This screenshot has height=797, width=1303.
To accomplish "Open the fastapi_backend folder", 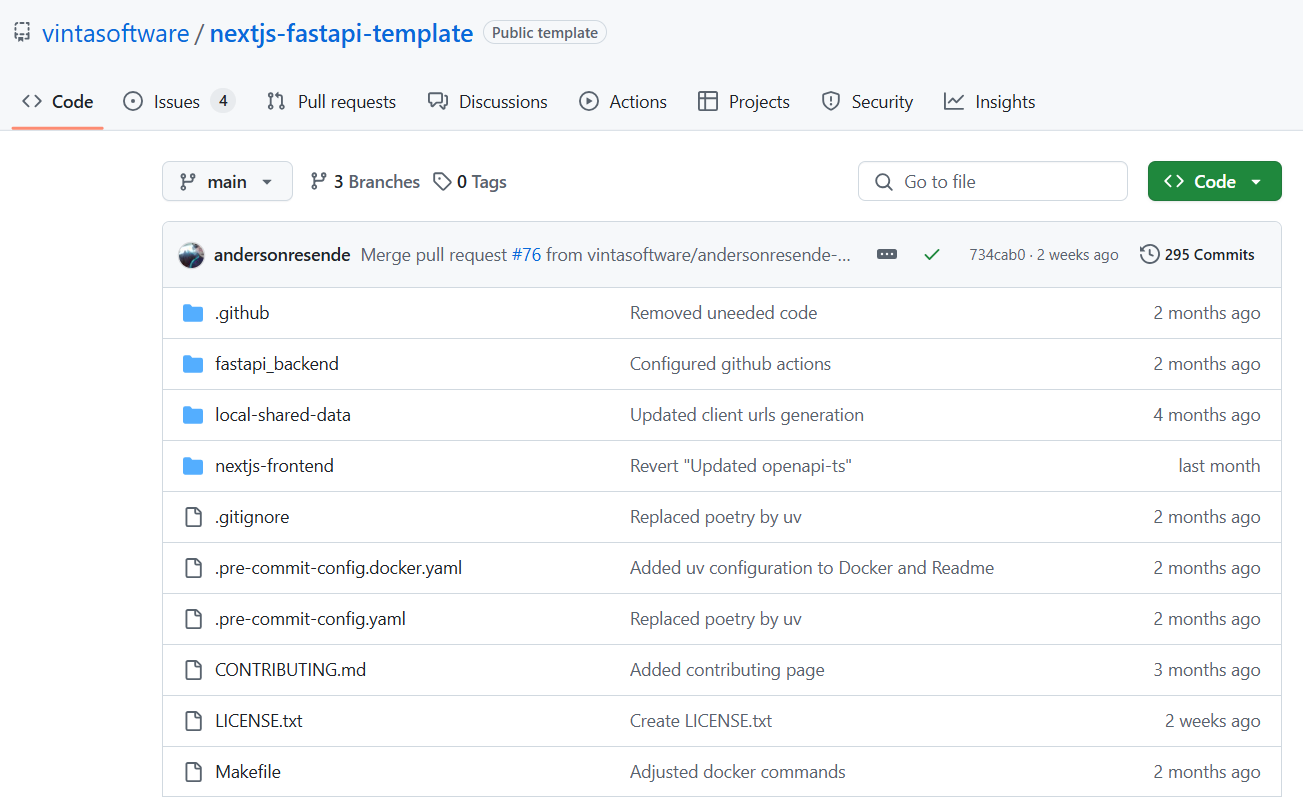I will click(x=277, y=364).
